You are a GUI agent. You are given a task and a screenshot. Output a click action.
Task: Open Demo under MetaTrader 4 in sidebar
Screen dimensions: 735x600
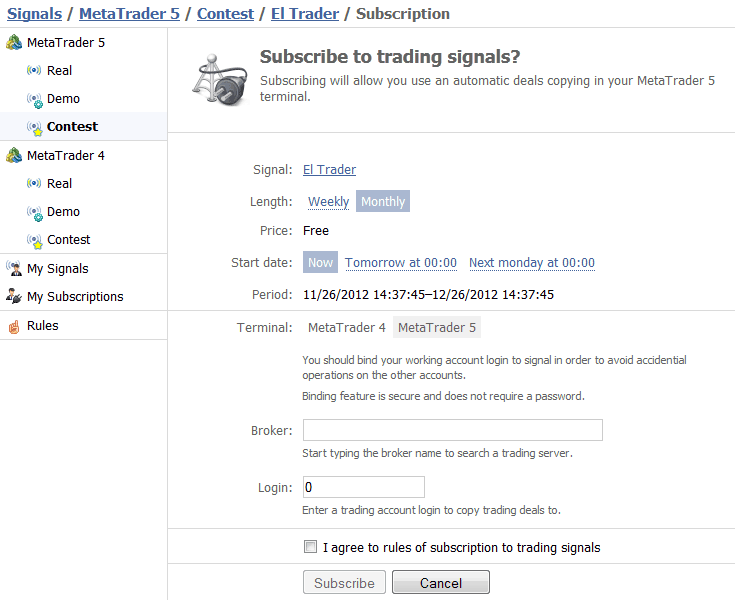click(x=63, y=212)
